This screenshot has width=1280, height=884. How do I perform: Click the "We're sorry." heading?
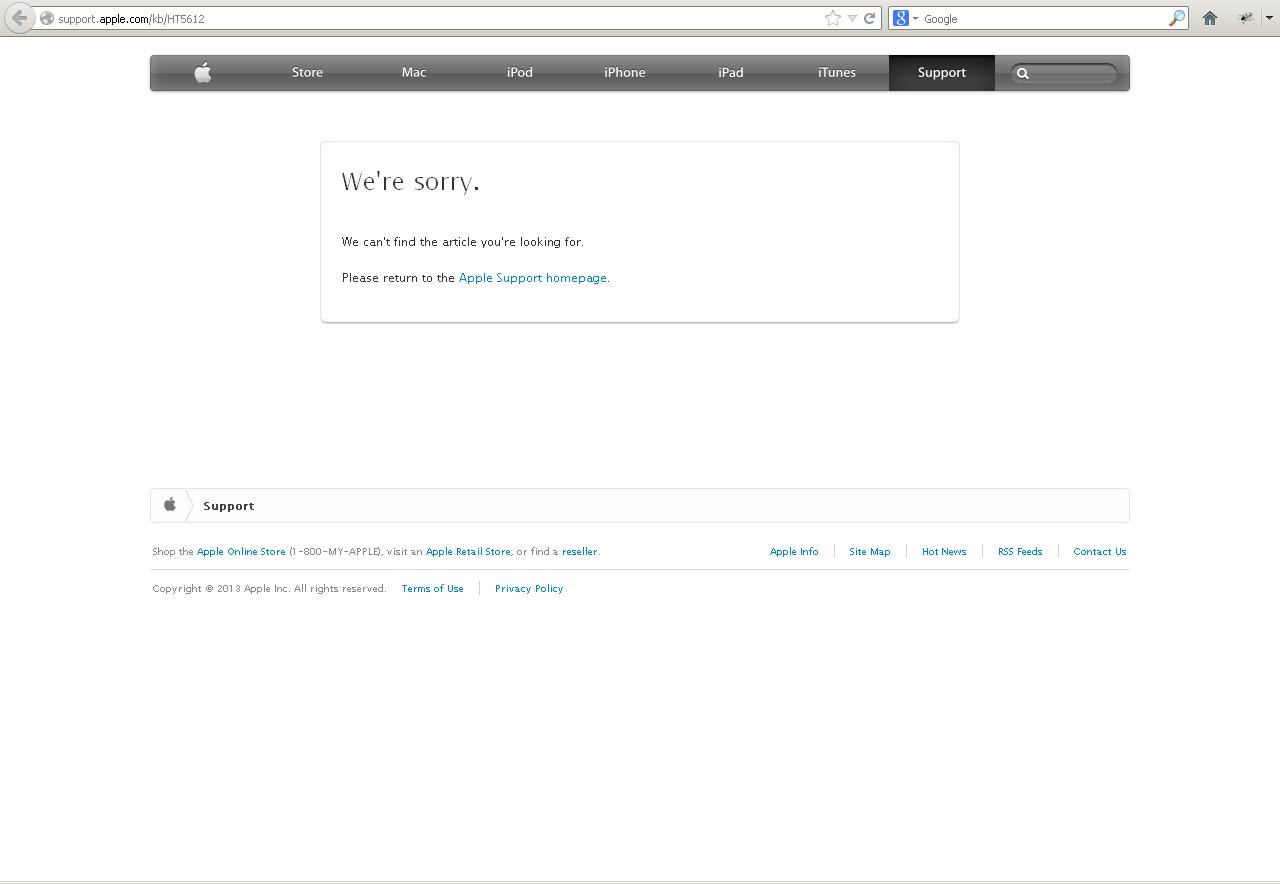pyautogui.click(x=411, y=181)
